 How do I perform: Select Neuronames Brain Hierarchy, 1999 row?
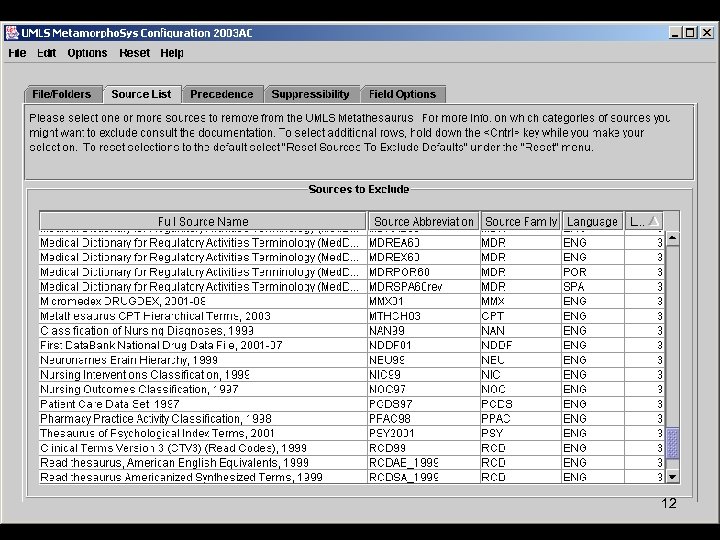coord(352,360)
